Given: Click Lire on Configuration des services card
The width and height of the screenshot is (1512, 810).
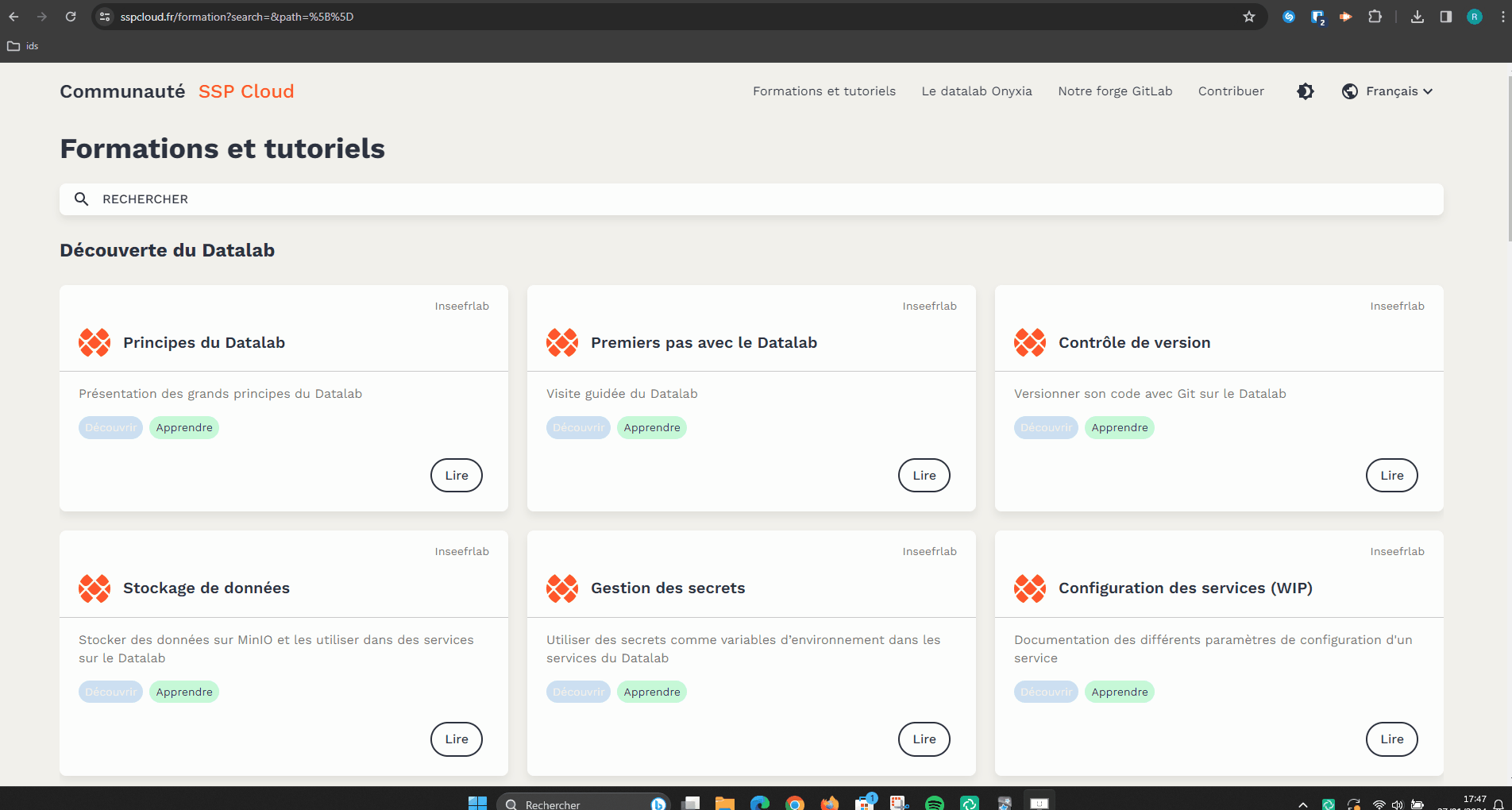Looking at the screenshot, I should [1392, 739].
